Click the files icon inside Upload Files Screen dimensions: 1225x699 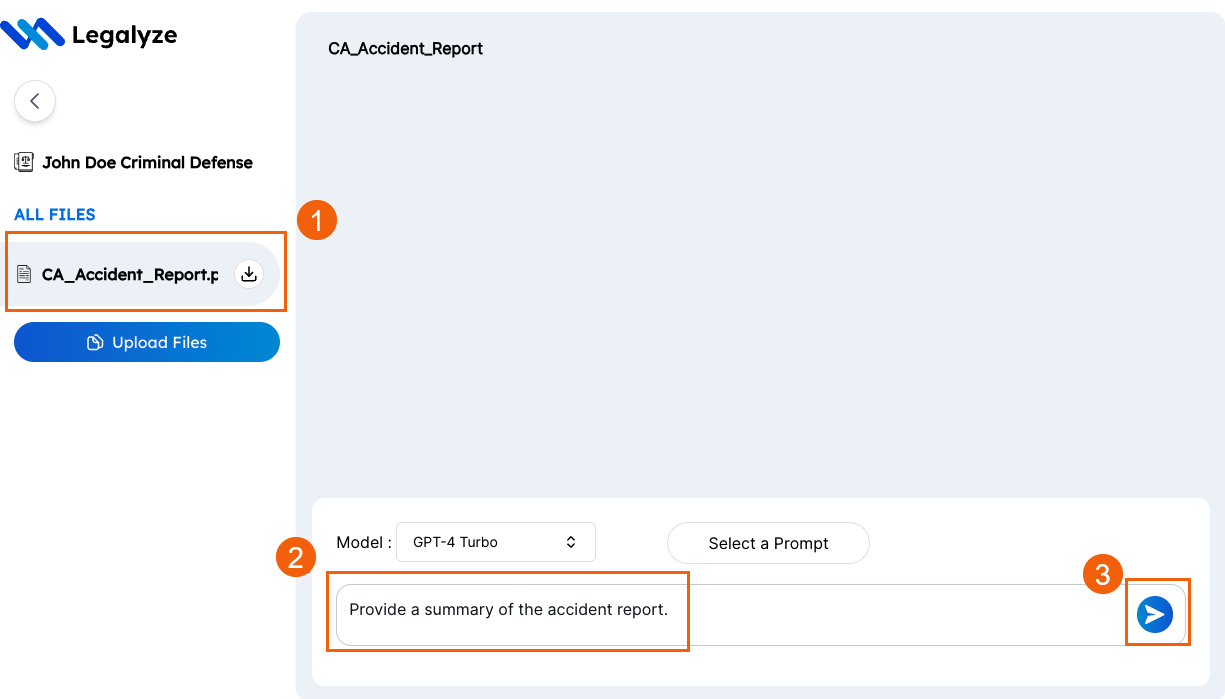[95, 342]
